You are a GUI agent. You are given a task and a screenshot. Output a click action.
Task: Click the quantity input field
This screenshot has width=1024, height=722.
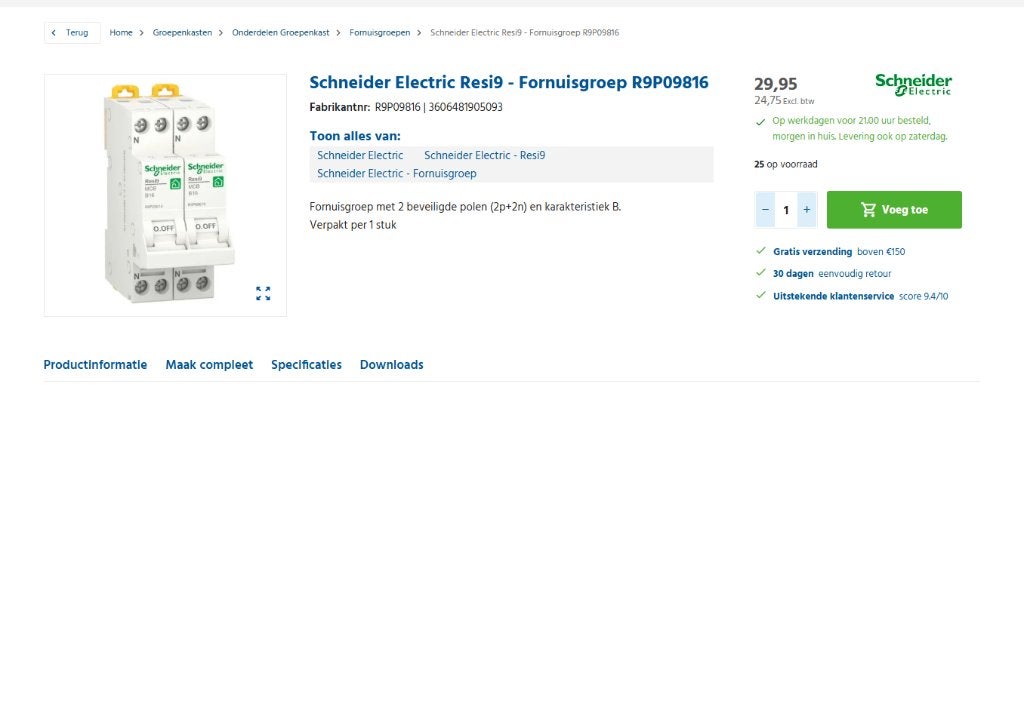point(786,210)
